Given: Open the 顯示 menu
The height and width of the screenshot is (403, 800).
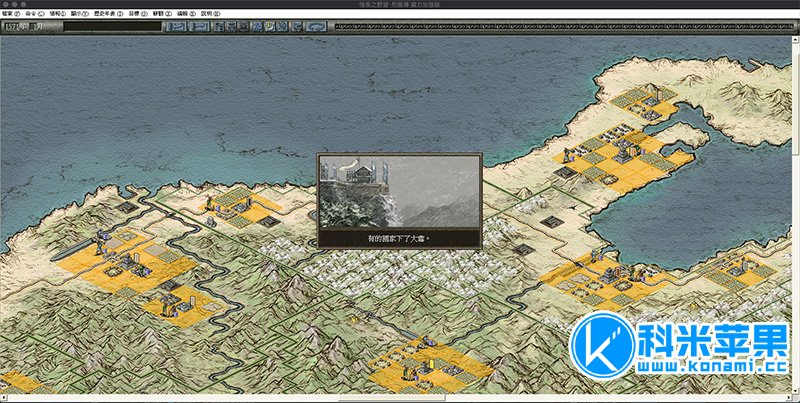Looking at the screenshot, I should 80,13.
